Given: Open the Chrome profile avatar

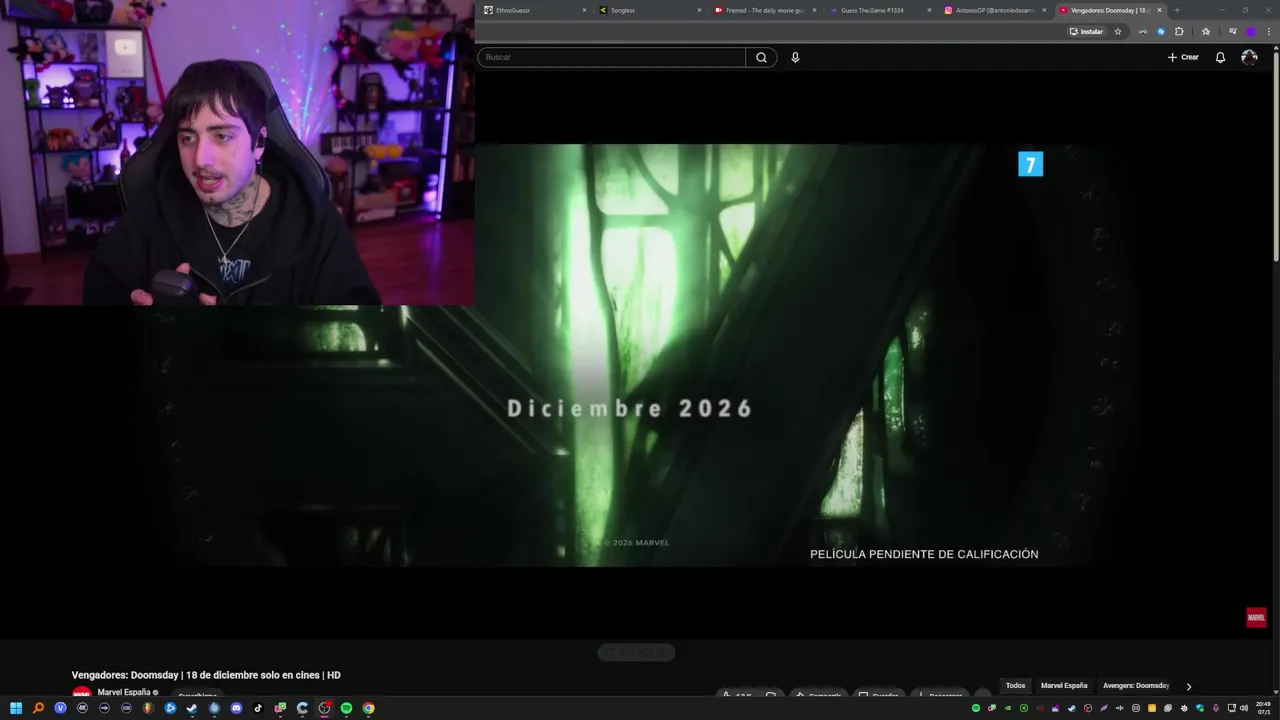Looking at the screenshot, I should pyautogui.click(x=1251, y=32).
